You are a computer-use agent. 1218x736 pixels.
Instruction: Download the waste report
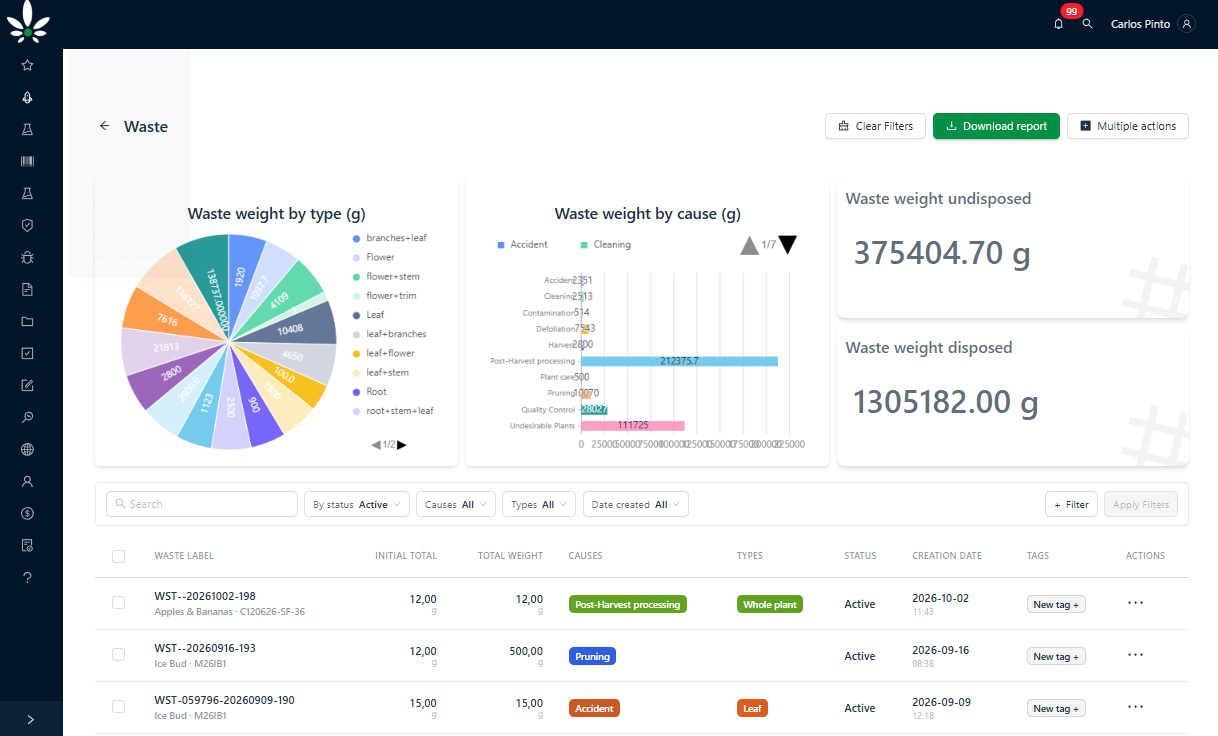coord(996,126)
